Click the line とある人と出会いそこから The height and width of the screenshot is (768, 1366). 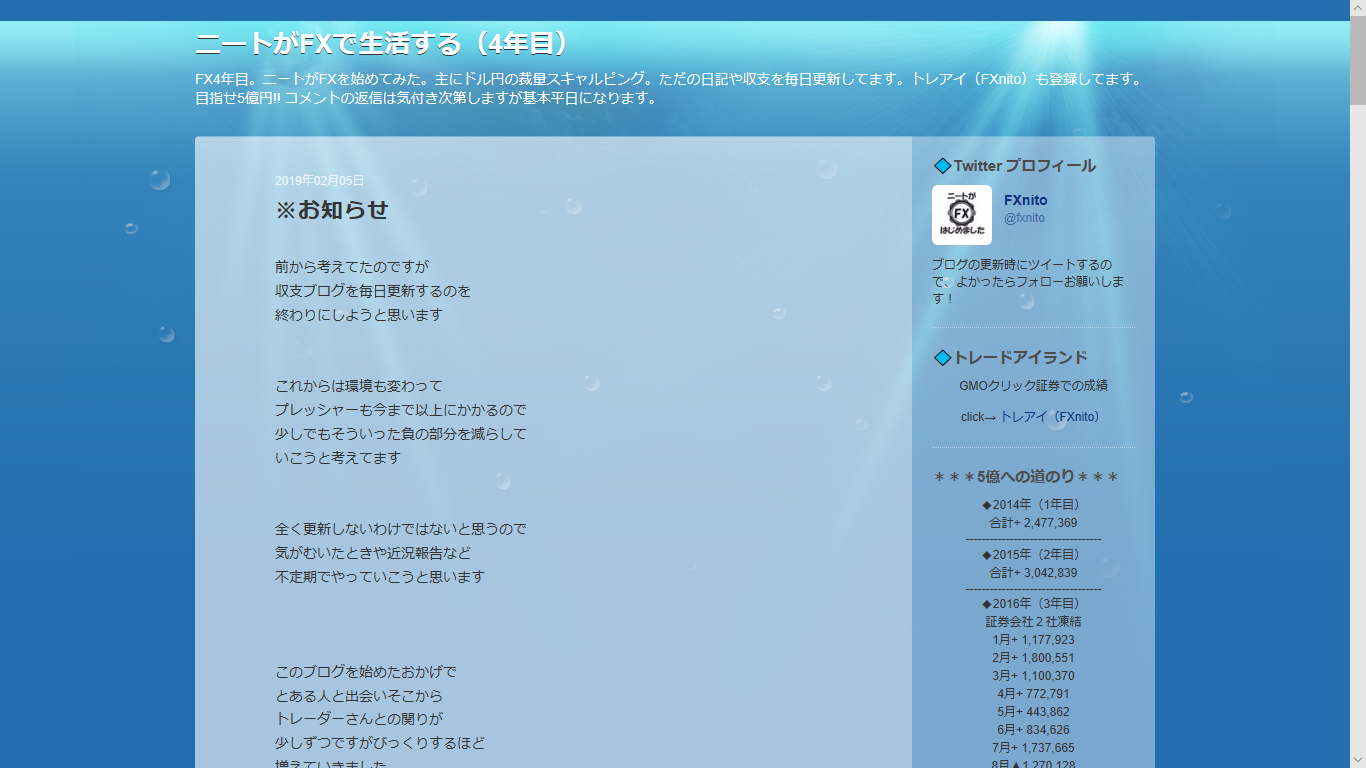point(359,696)
